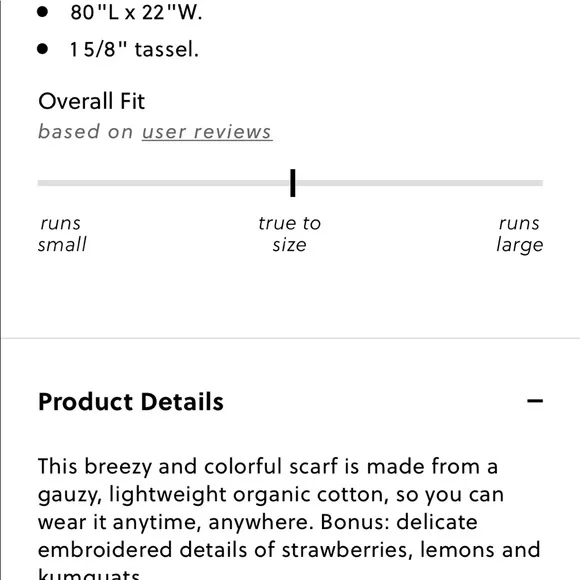Click the 'wear it anytime, anywhere' line
580x580 pixels.
click(x=258, y=522)
